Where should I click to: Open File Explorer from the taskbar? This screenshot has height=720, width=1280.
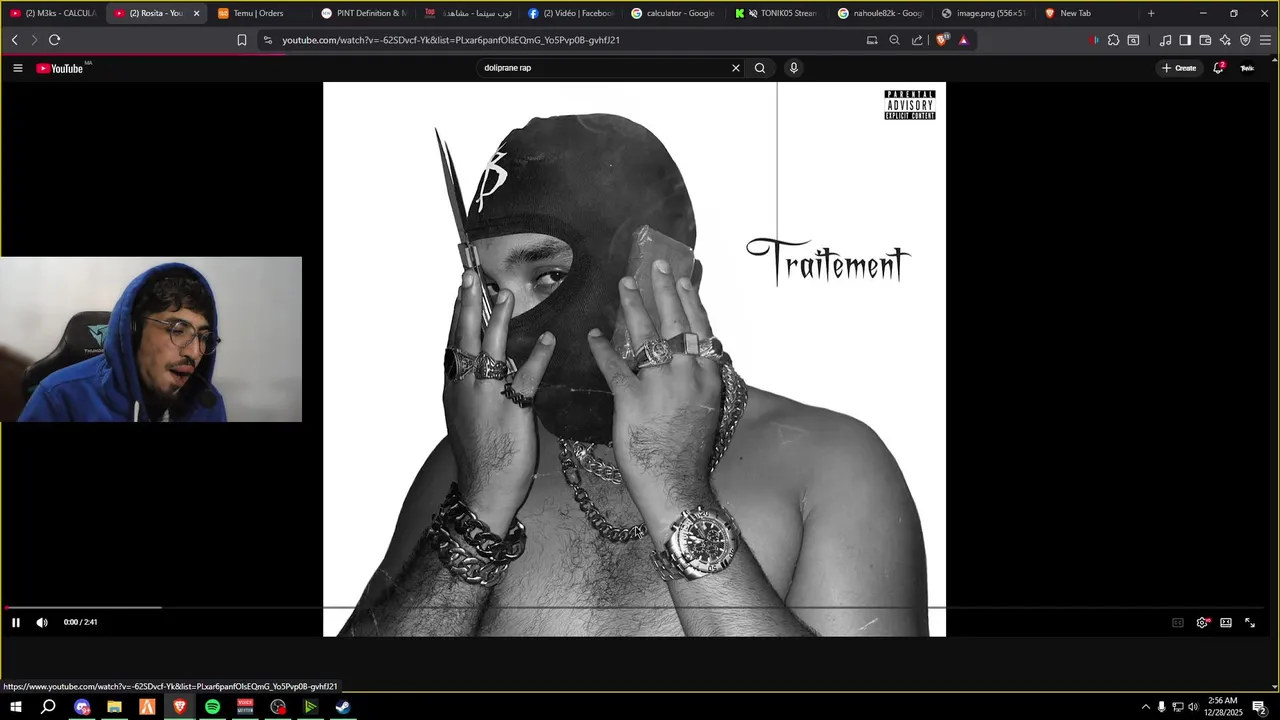tap(114, 707)
